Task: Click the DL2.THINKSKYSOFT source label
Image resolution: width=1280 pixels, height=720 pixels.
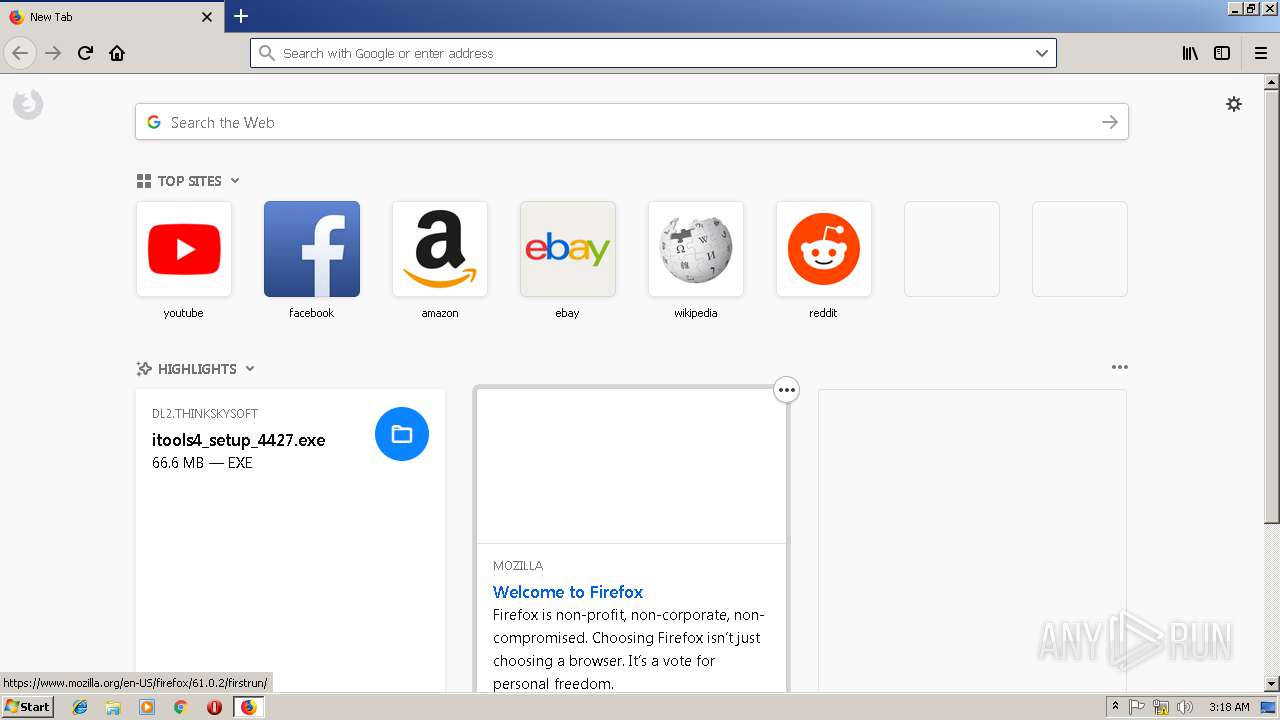Action: click(x=205, y=413)
